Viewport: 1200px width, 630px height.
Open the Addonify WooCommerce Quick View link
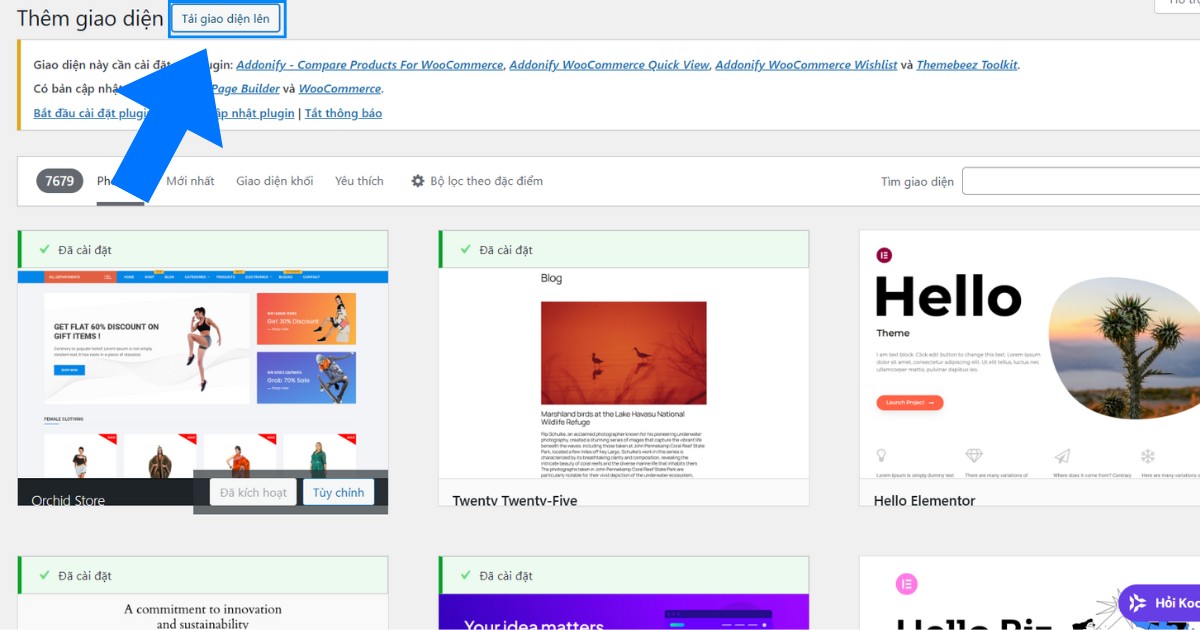click(609, 65)
